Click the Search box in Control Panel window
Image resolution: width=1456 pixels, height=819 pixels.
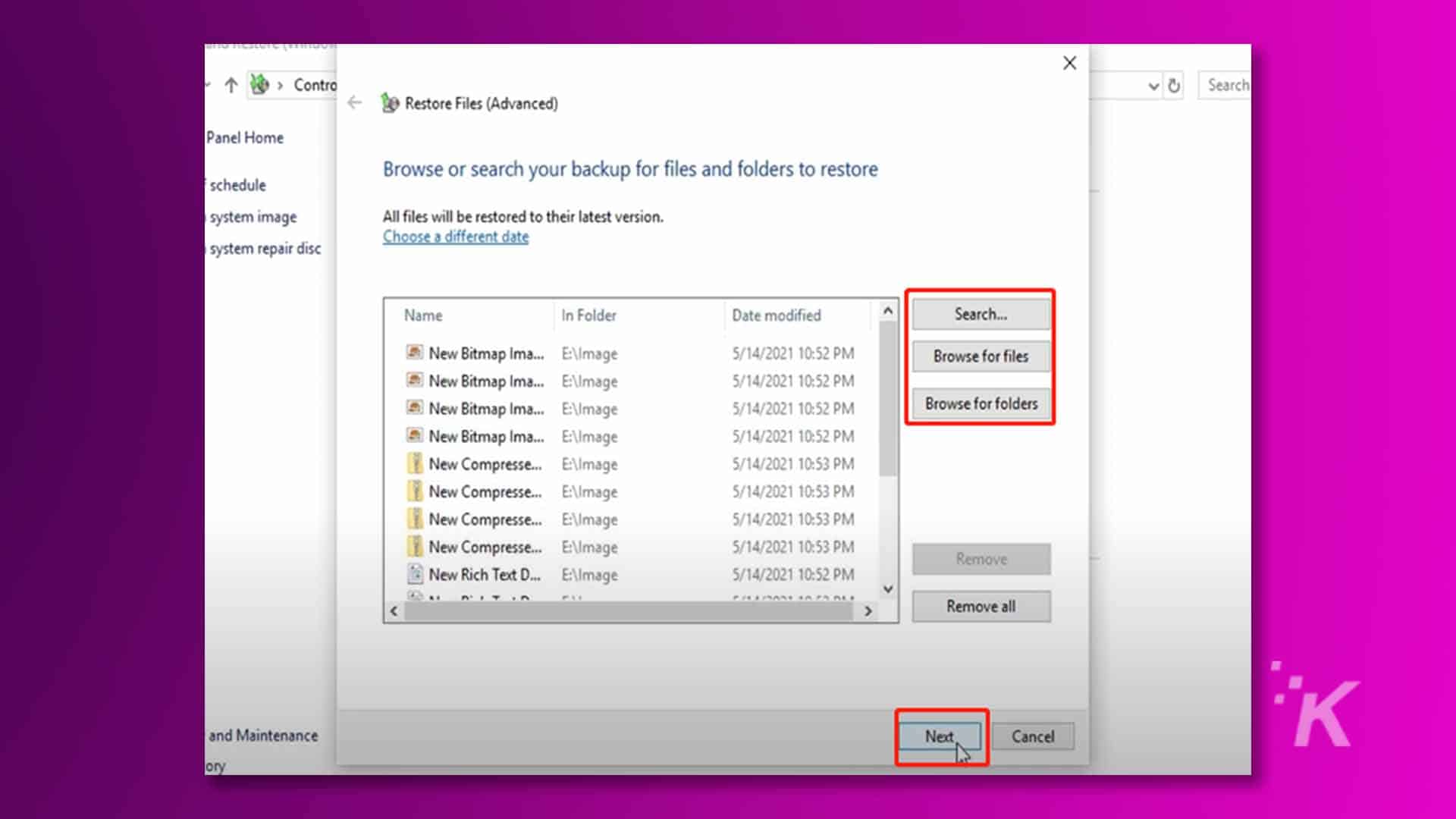coord(1224,85)
